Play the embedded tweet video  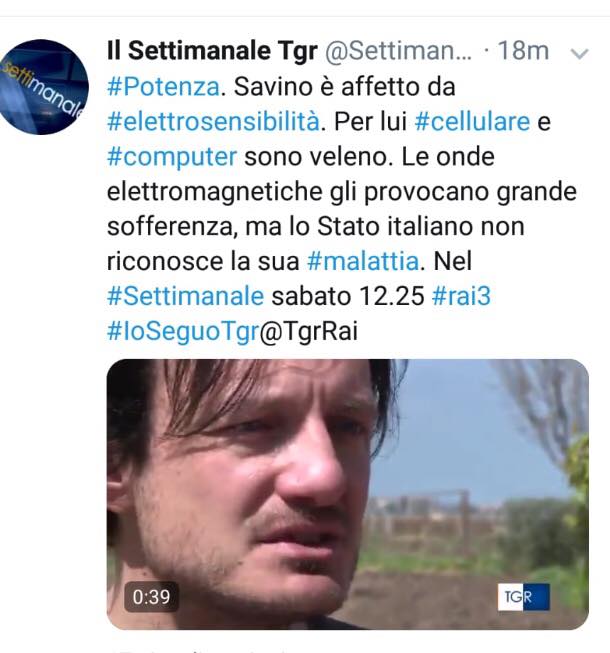coord(348,494)
